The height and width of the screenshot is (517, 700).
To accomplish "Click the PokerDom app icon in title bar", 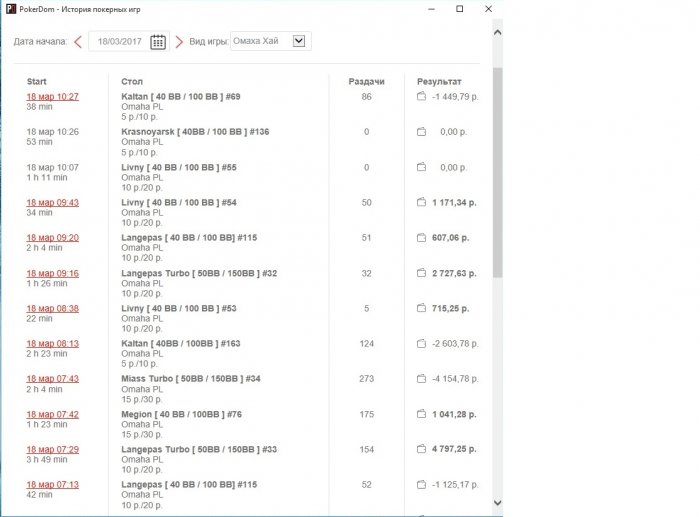I will click(x=10, y=9).
